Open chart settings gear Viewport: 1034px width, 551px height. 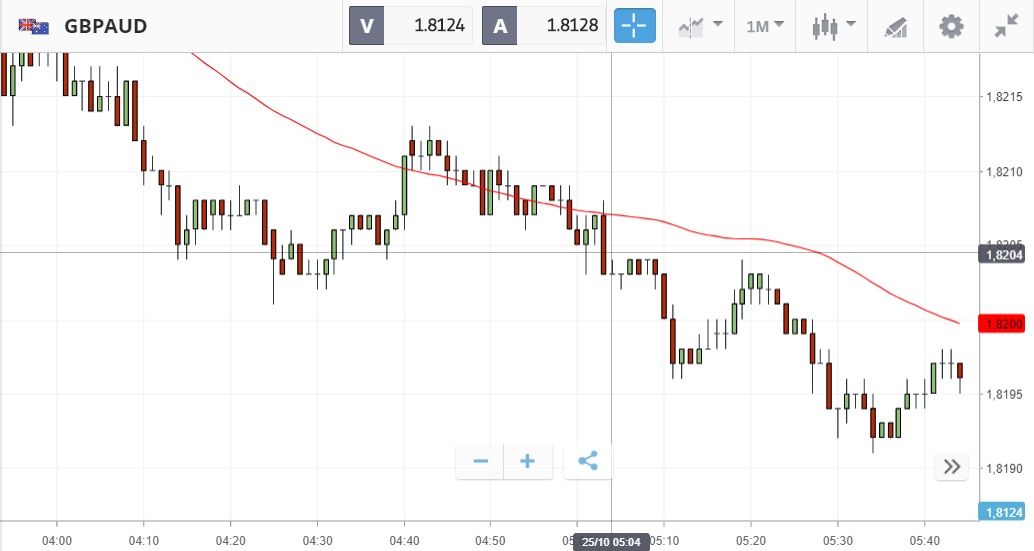951,26
